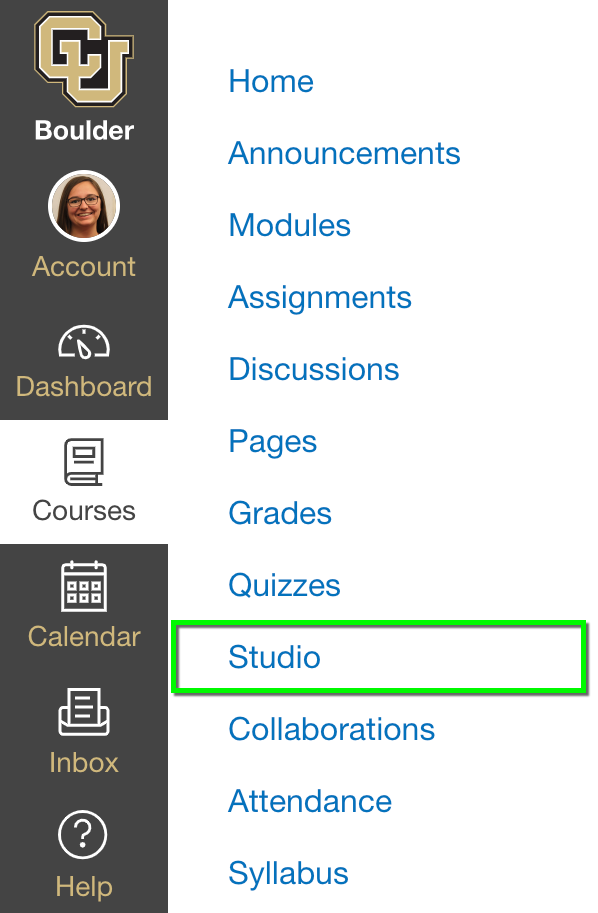Viewport: 598px width, 913px height.
Task: View the course Modules
Action: [289, 225]
